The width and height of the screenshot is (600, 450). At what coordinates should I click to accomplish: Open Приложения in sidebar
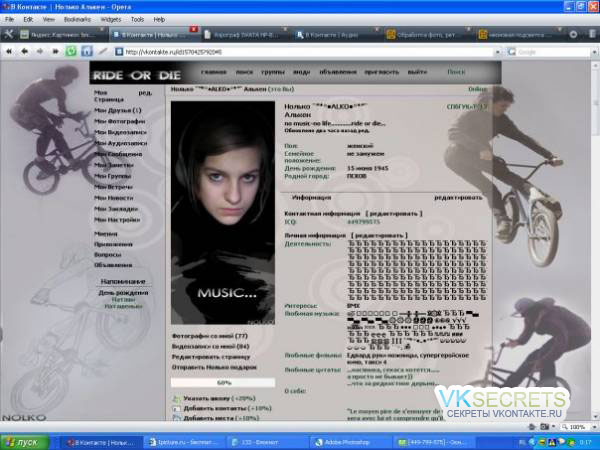113,245
